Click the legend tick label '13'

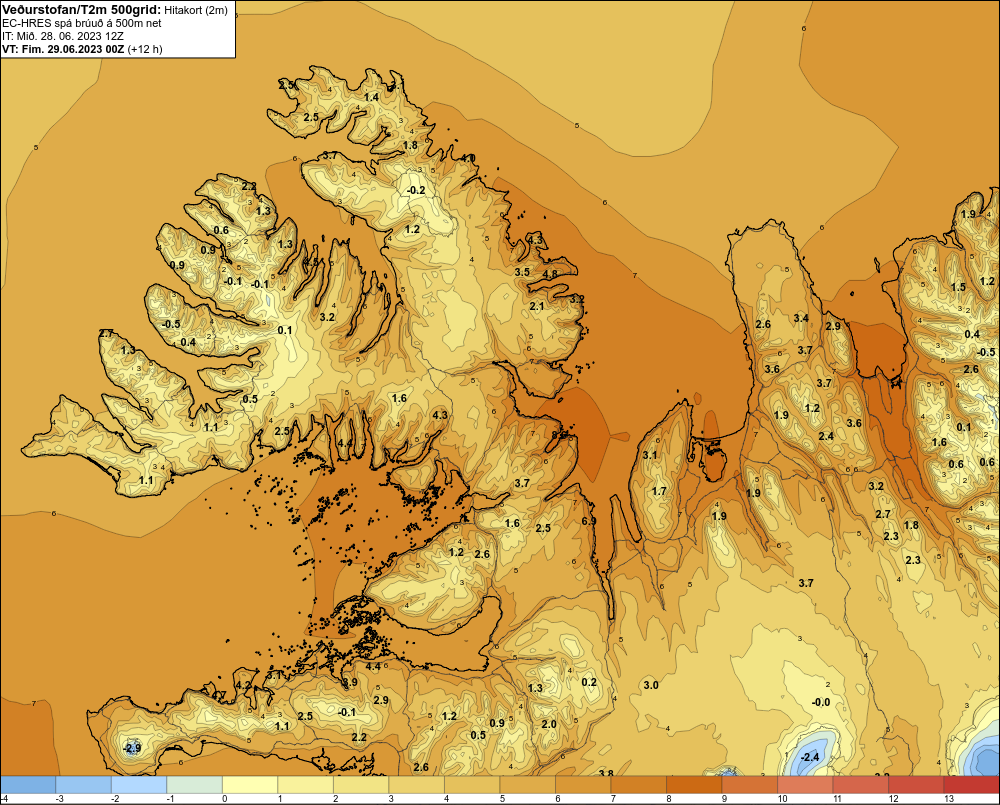(949, 799)
